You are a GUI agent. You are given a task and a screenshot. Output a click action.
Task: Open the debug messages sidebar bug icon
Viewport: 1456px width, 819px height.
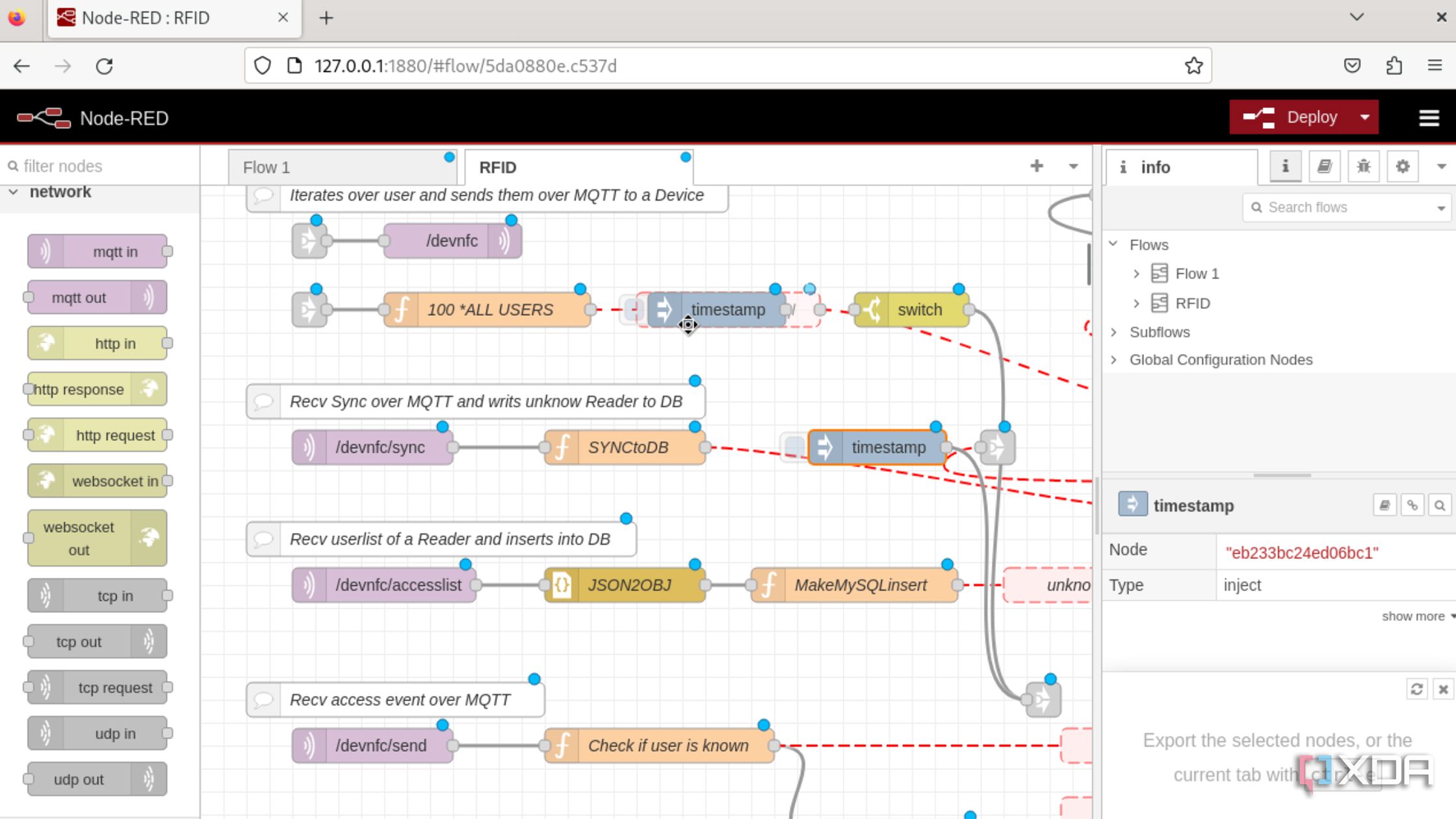(1363, 166)
